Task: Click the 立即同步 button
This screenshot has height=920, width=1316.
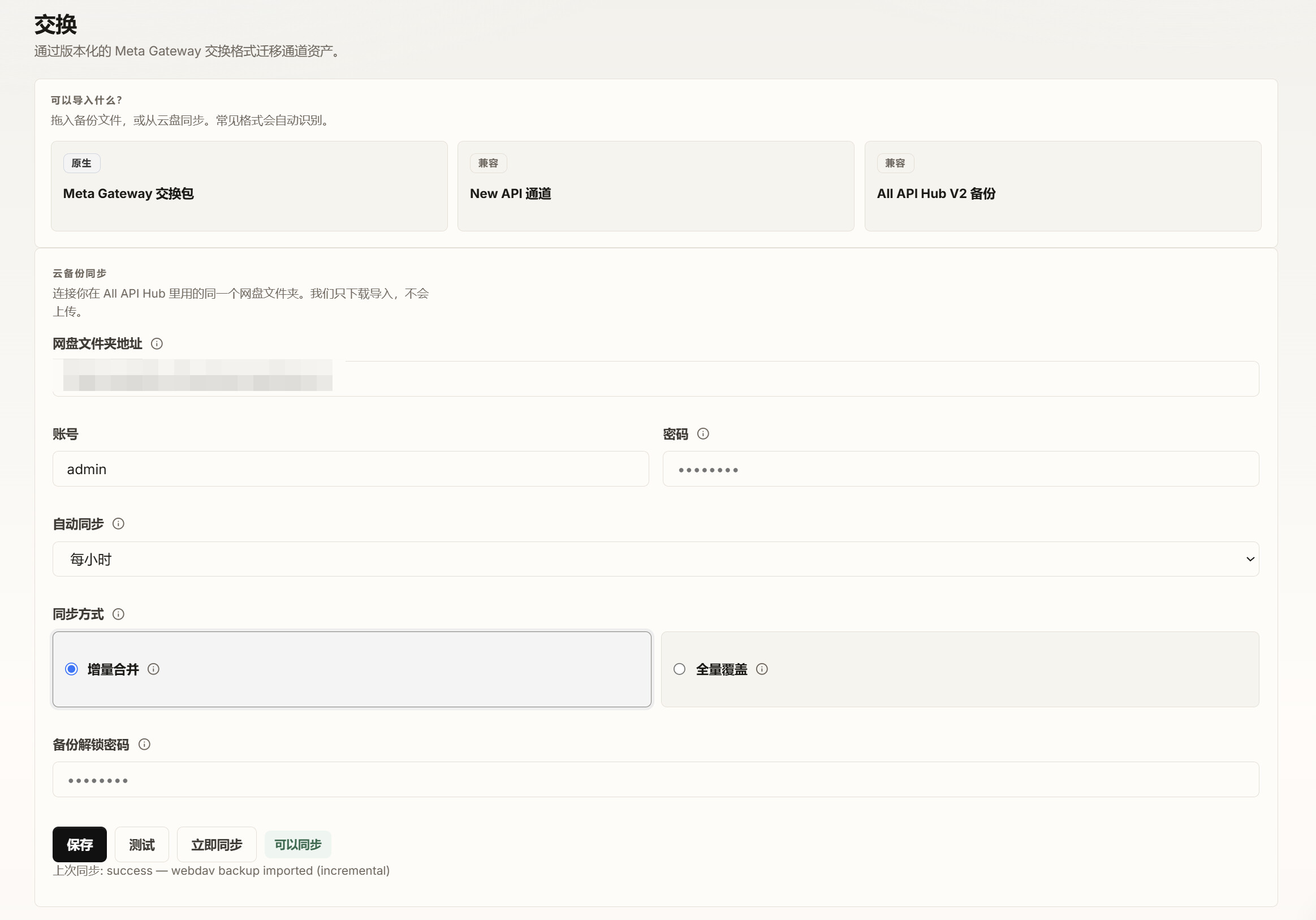Action: [x=217, y=844]
